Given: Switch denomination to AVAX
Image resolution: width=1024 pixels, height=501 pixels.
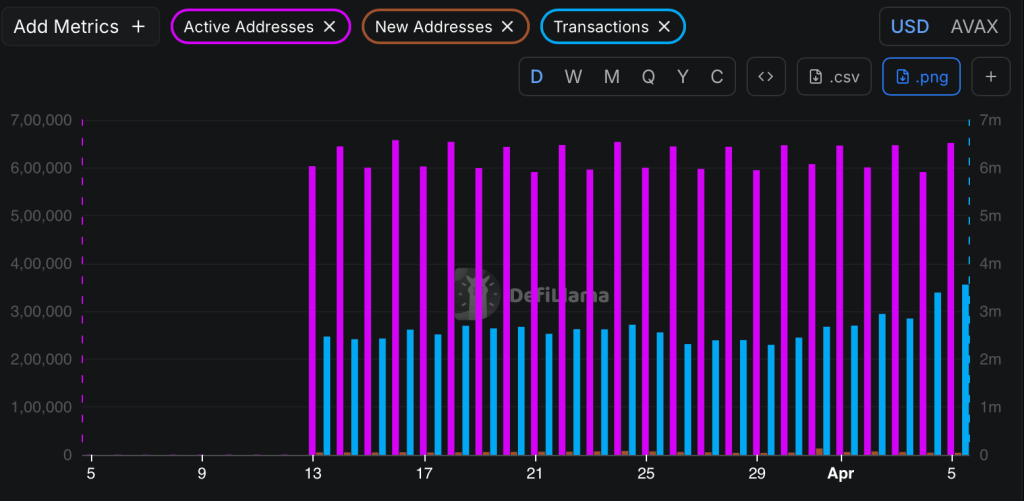Looking at the screenshot, I should tap(974, 27).
